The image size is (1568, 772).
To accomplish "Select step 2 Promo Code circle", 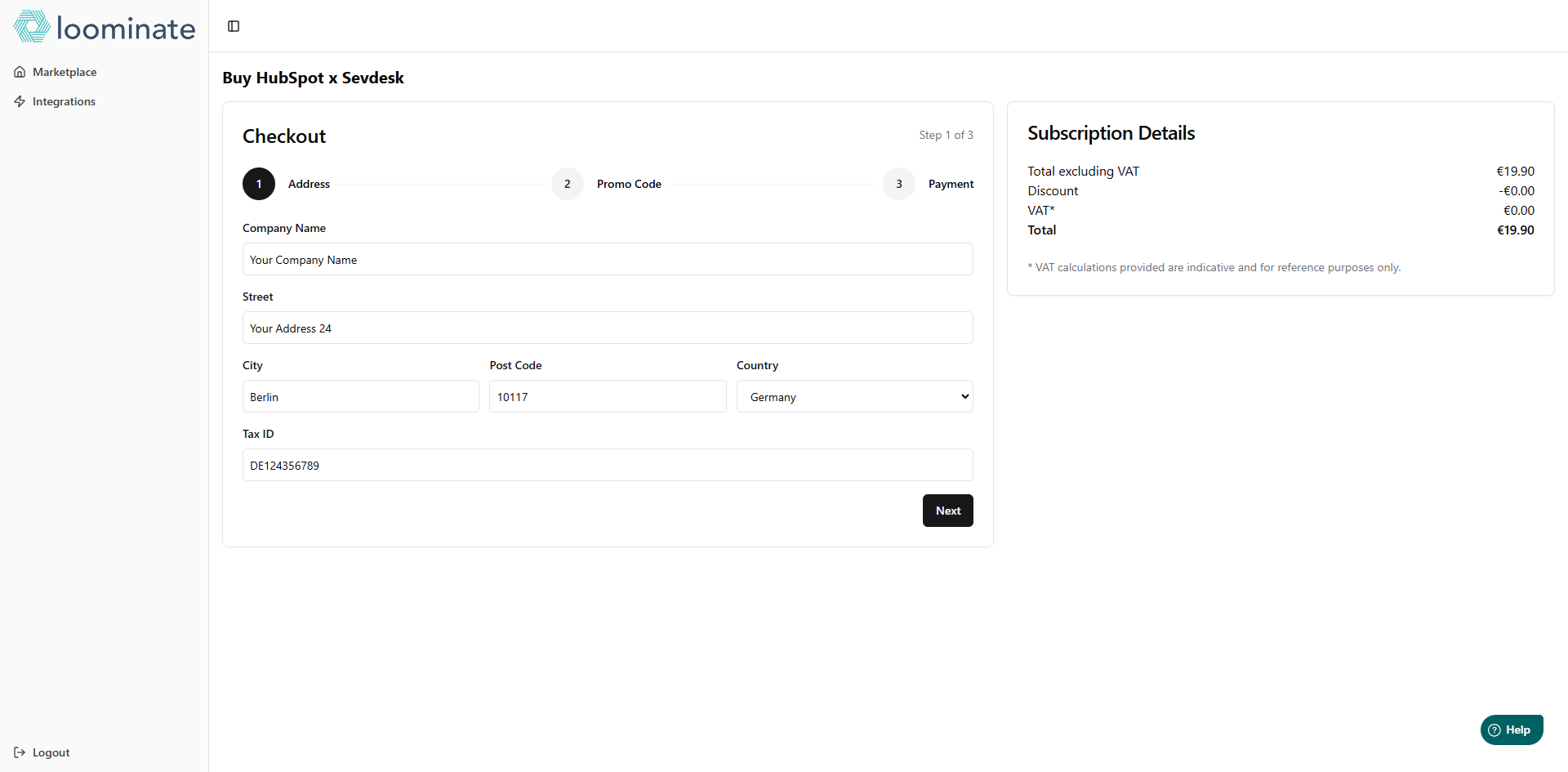I will tap(568, 184).
